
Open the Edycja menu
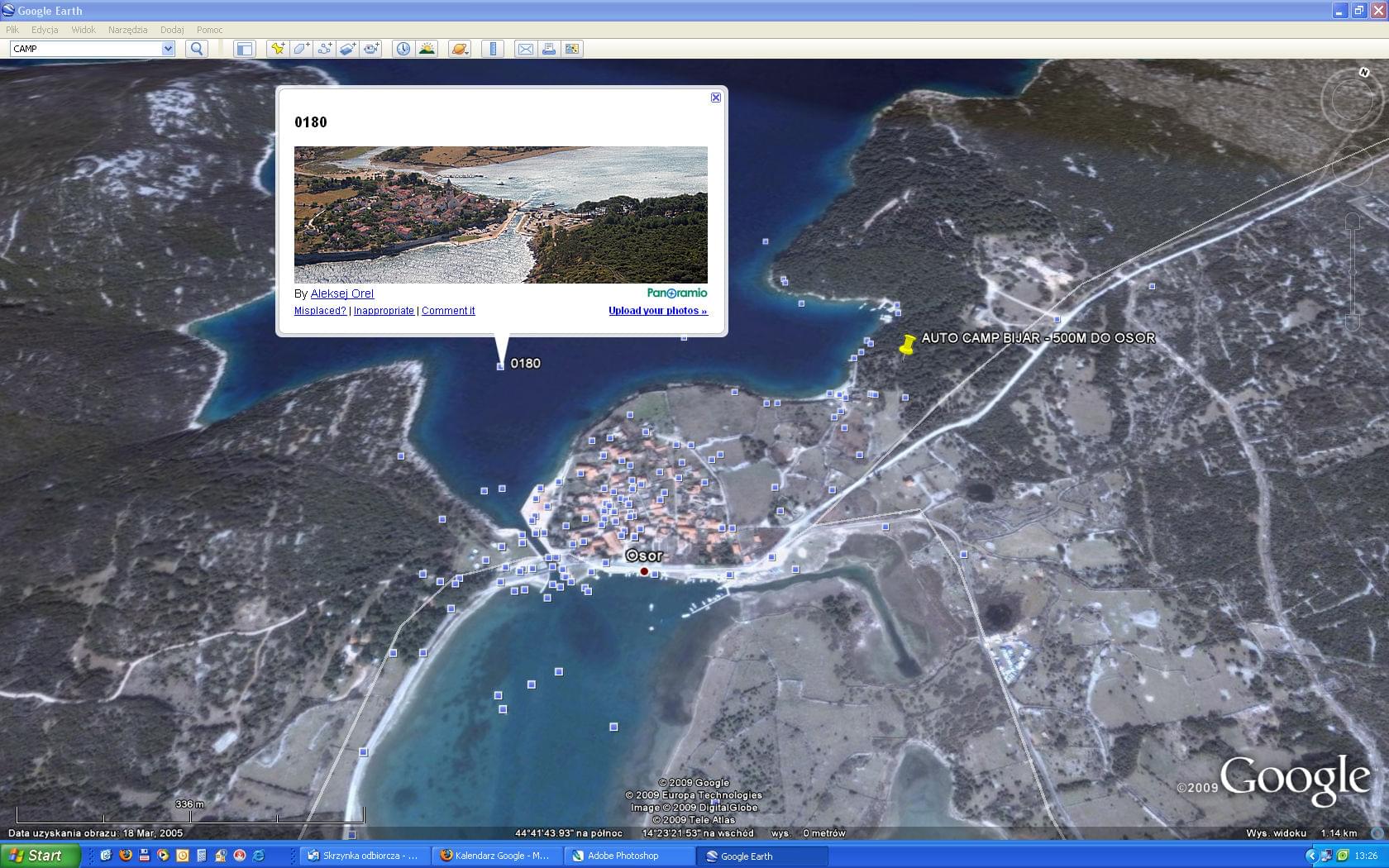click(45, 30)
